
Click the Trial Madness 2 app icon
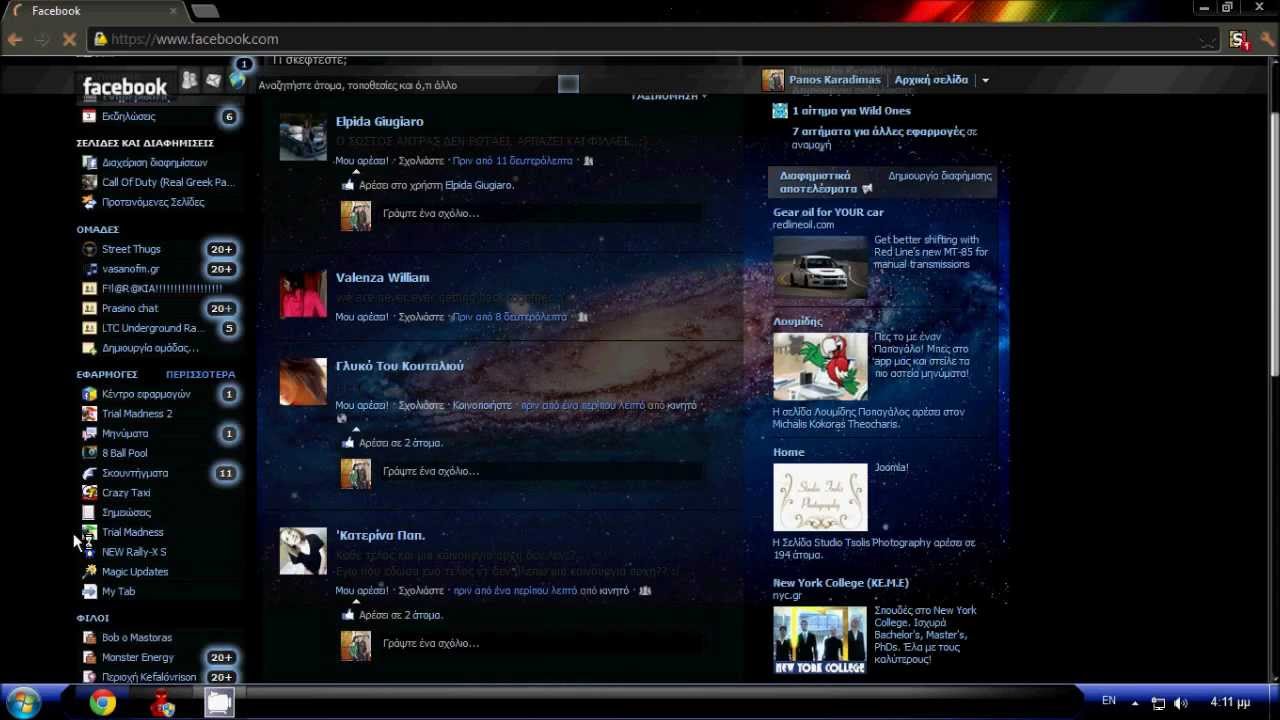pyautogui.click(x=89, y=414)
